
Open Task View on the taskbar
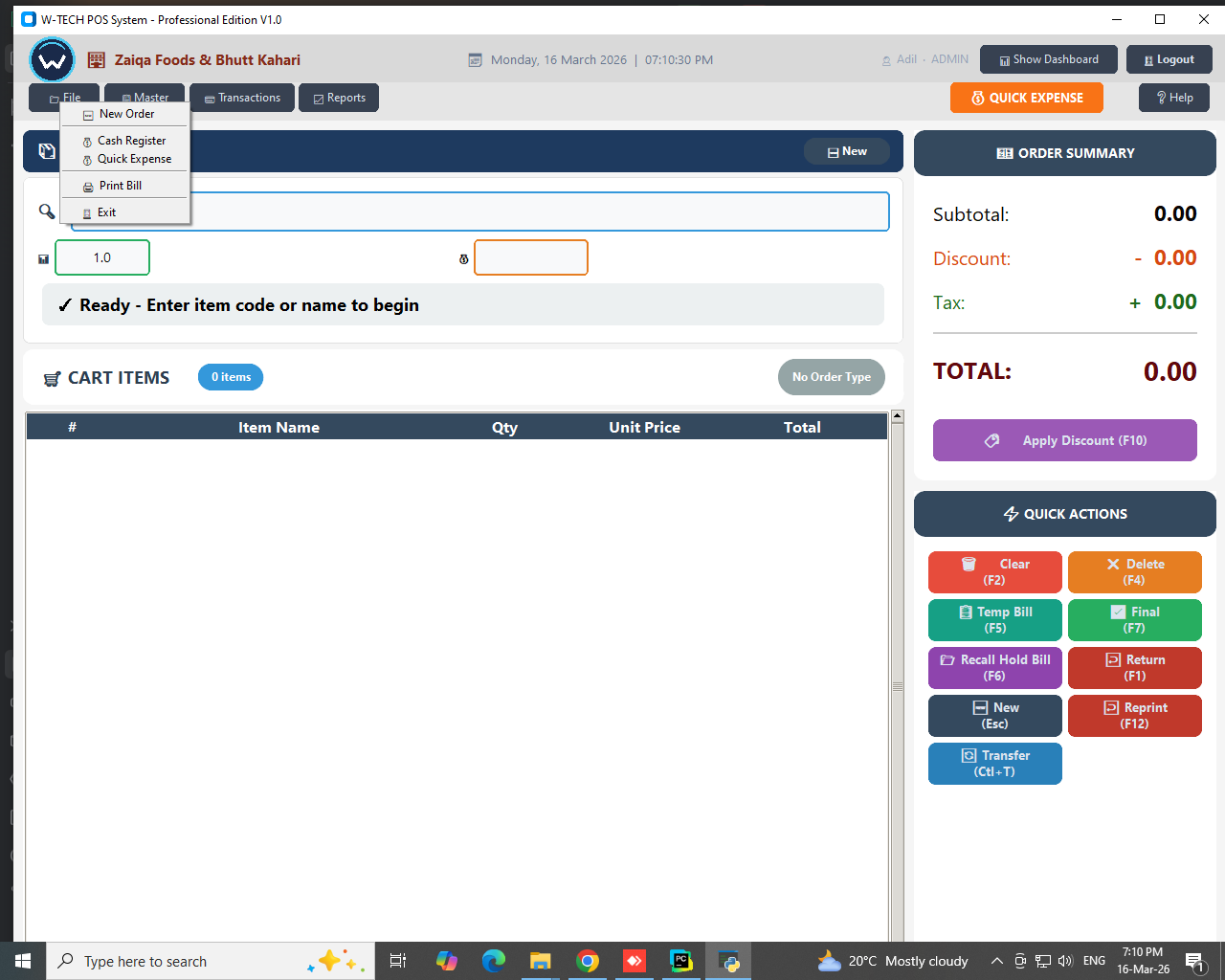point(398,961)
